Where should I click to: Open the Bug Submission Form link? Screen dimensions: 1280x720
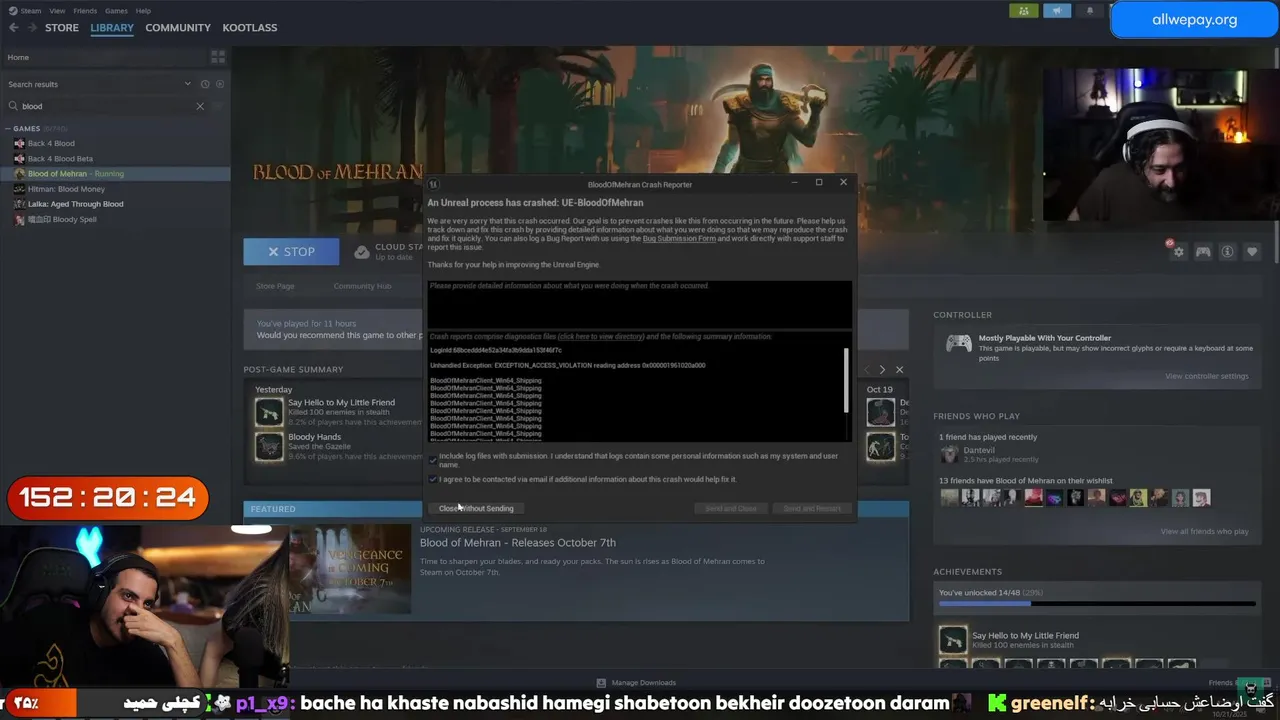[679, 239]
